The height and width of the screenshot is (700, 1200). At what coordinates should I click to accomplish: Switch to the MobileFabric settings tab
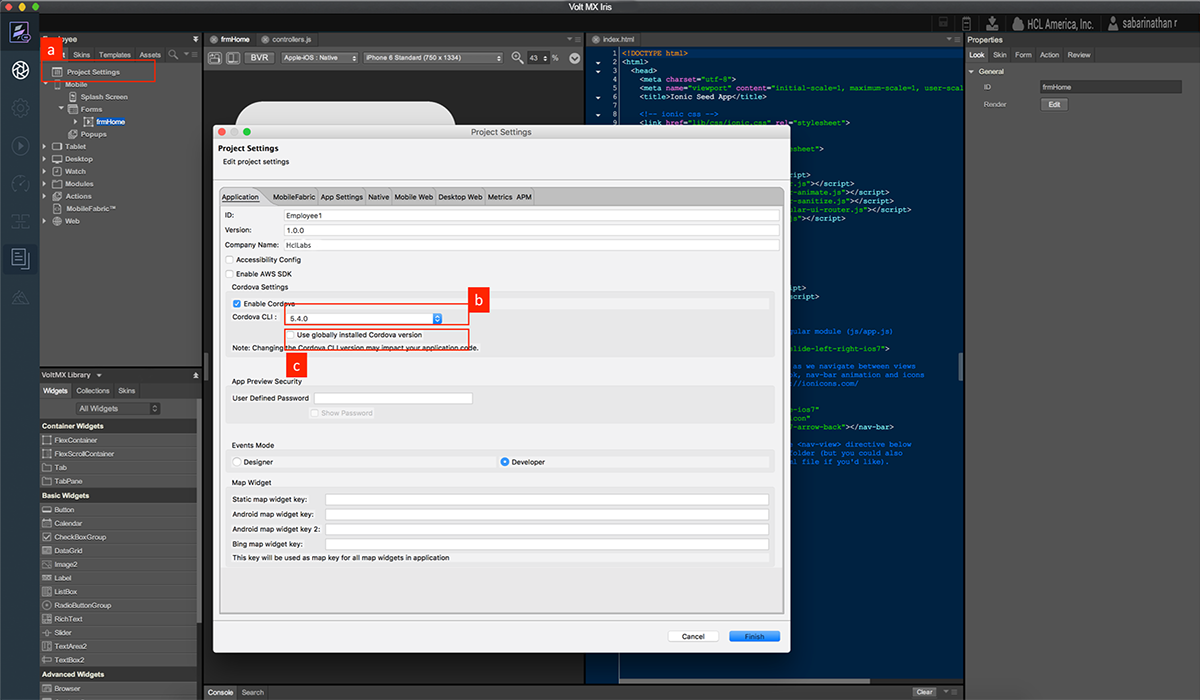tap(293, 197)
